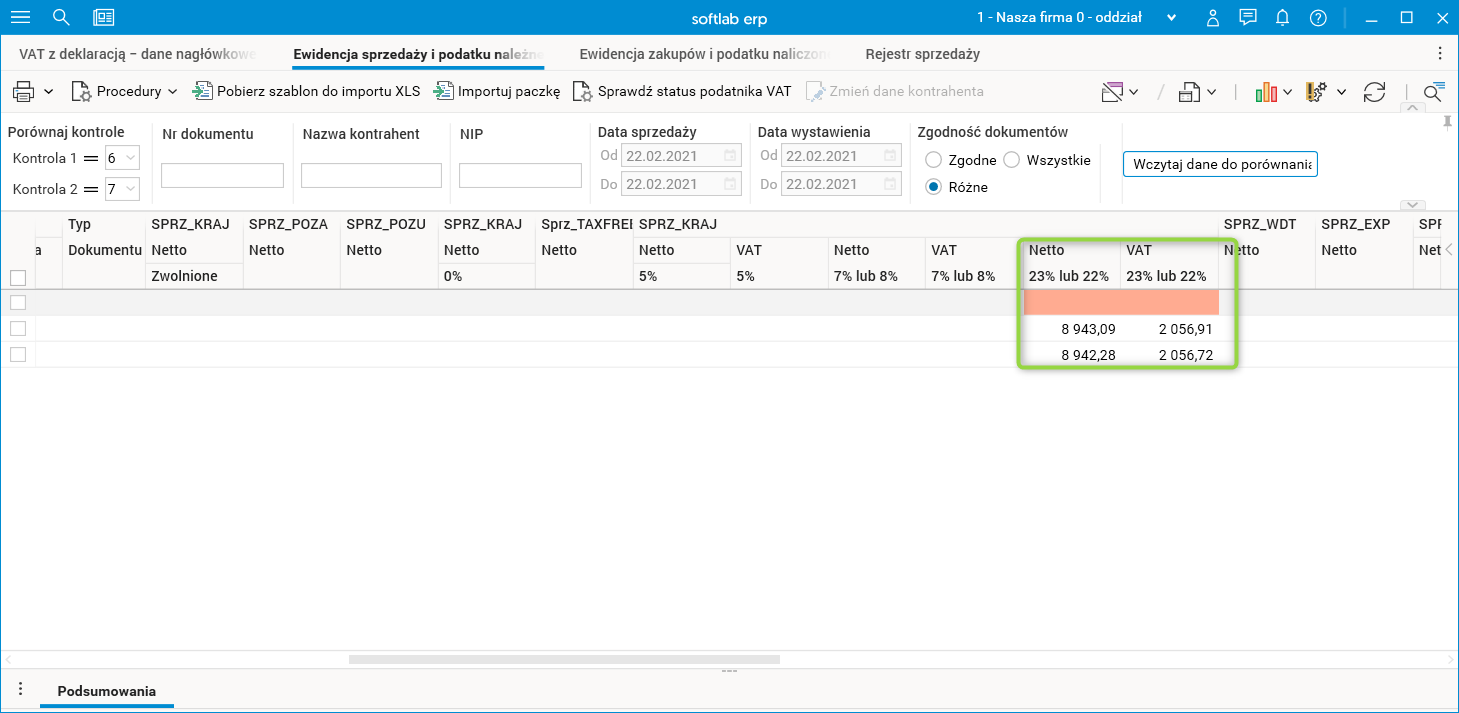The height and width of the screenshot is (713, 1459).
Task: Expand the export layout dropdown arrow
Action: tap(1211, 93)
